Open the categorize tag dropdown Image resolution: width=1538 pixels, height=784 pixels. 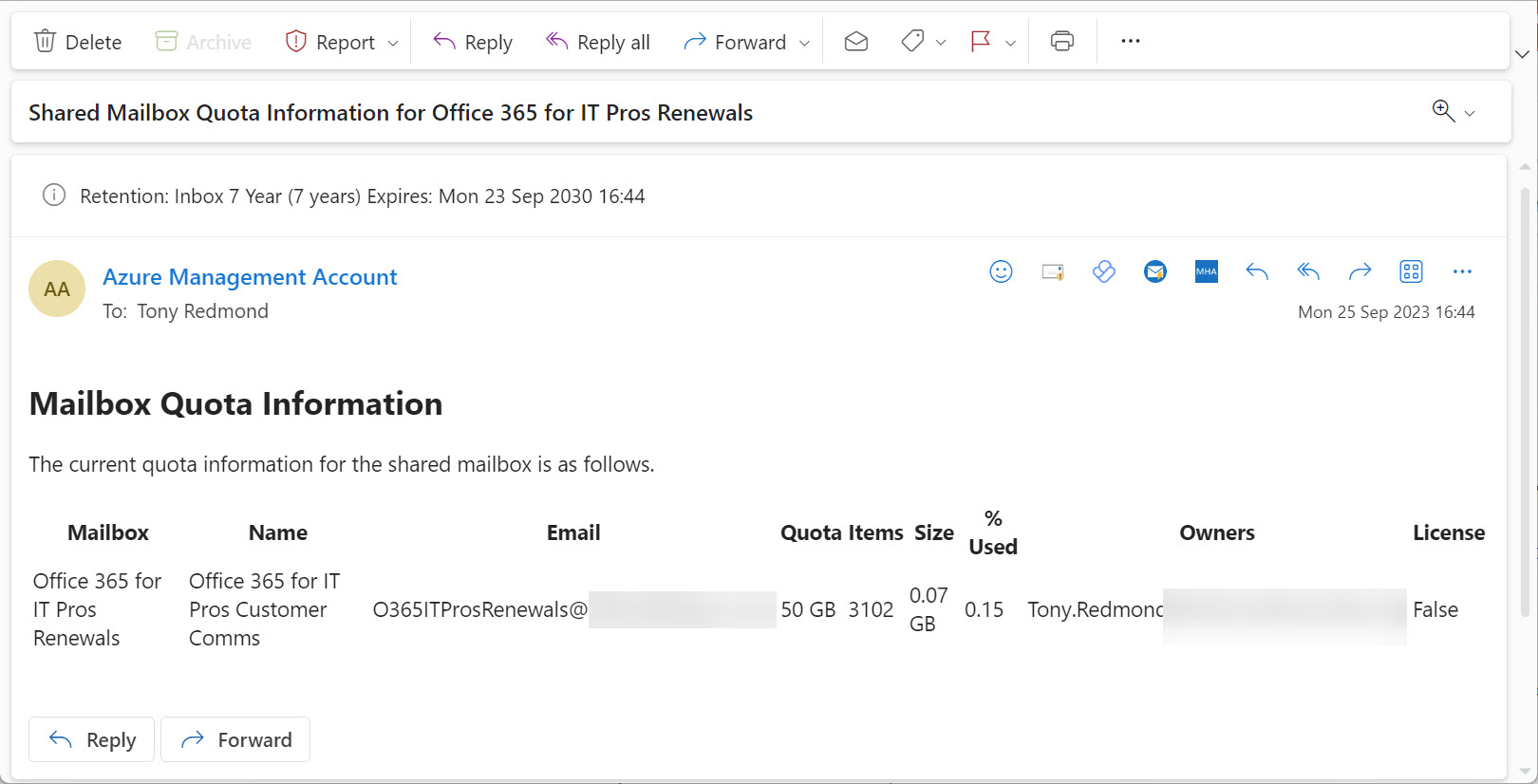[x=941, y=43]
